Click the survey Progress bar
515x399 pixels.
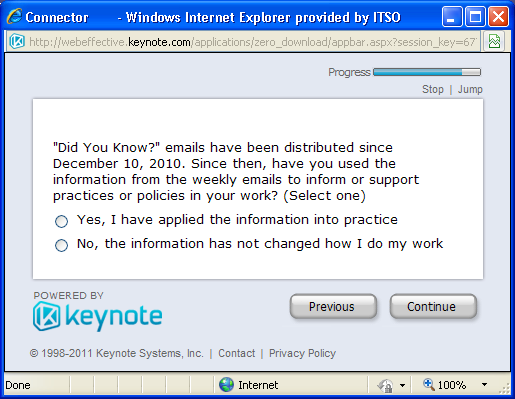[427, 72]
